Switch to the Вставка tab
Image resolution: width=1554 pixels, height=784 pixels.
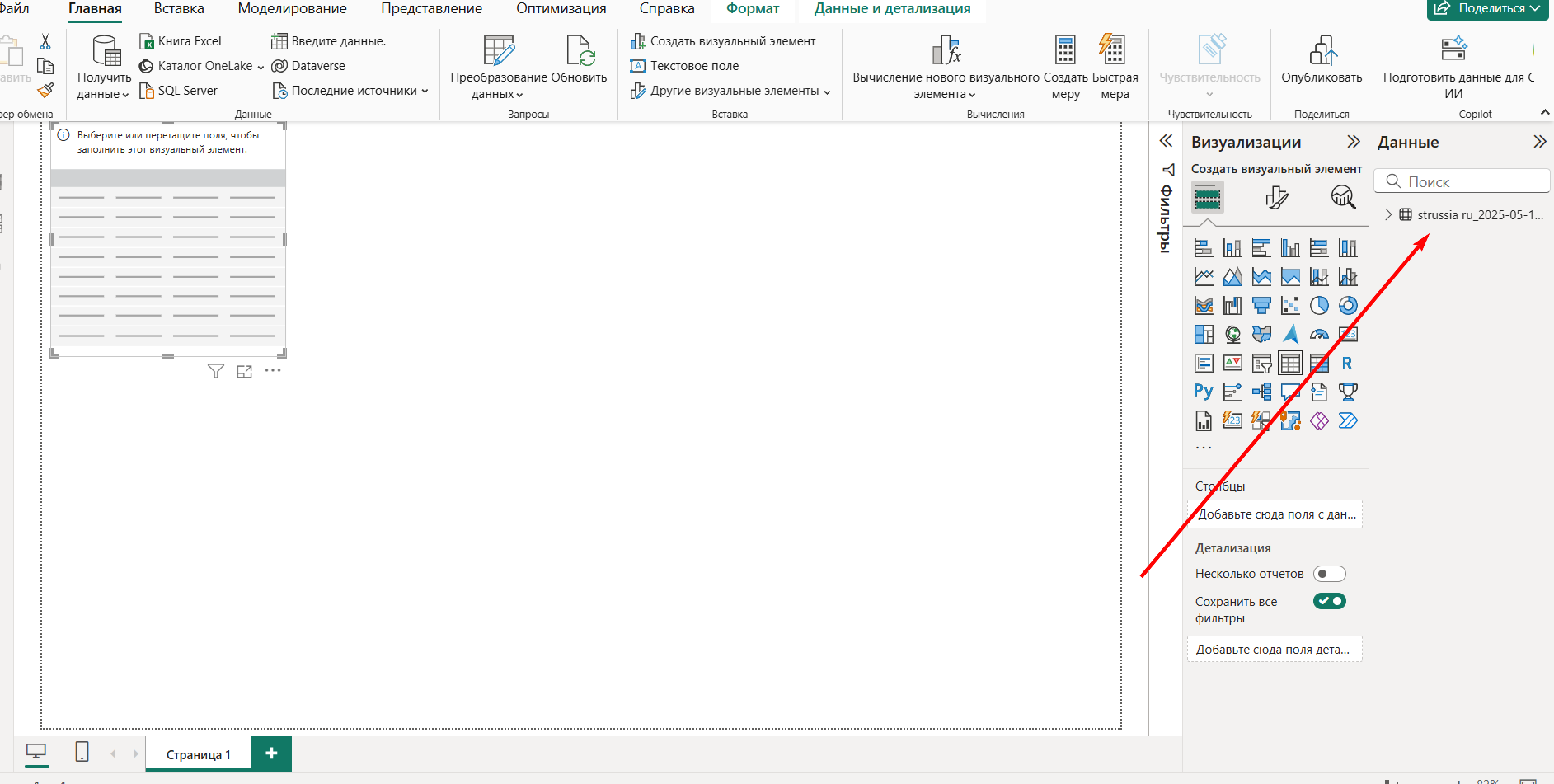click(x=179, y=9)
